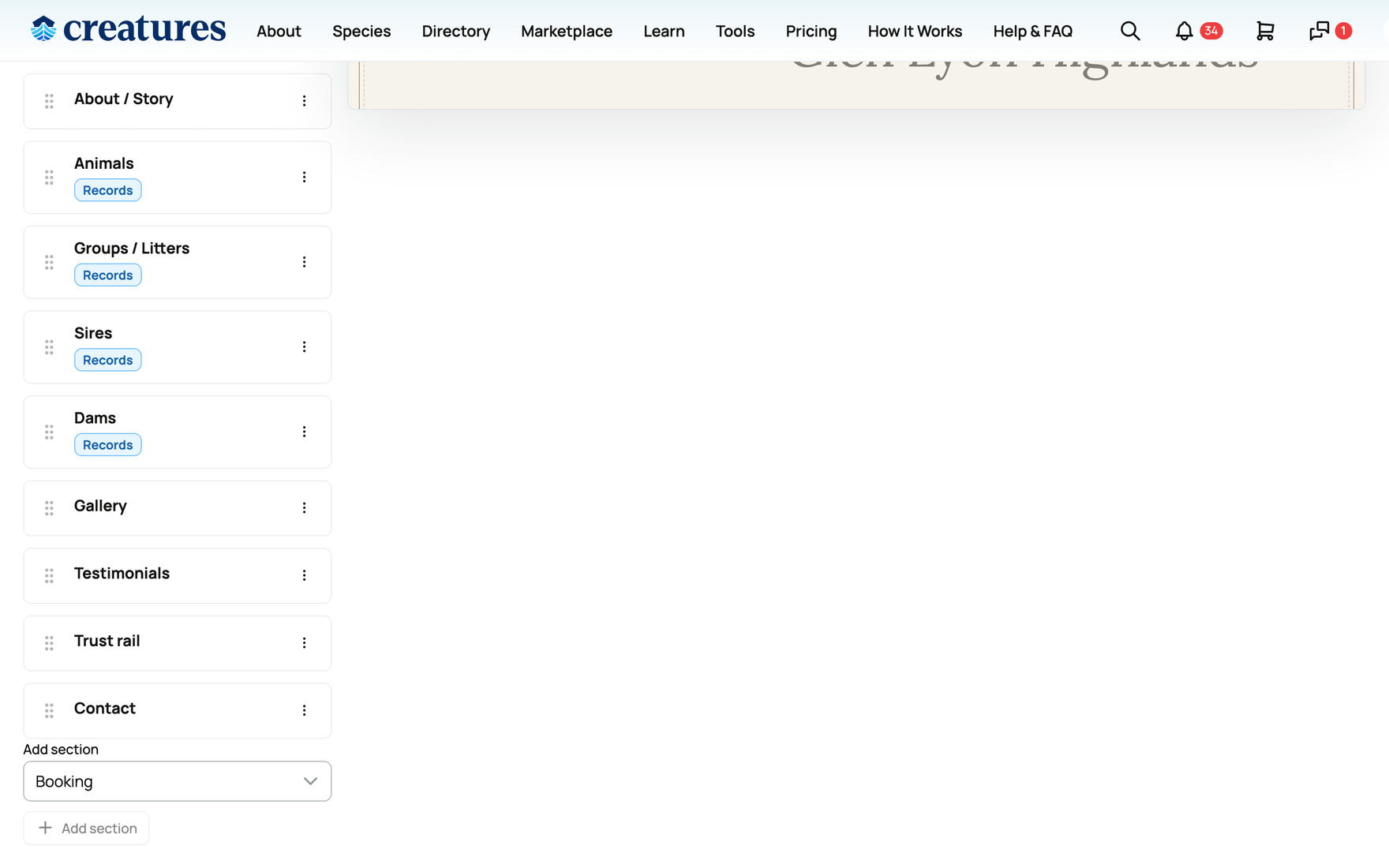Click the 34 notifications badge
Screen dimensions: 1389x868
pyautogui.click(x=1211, y=31)
